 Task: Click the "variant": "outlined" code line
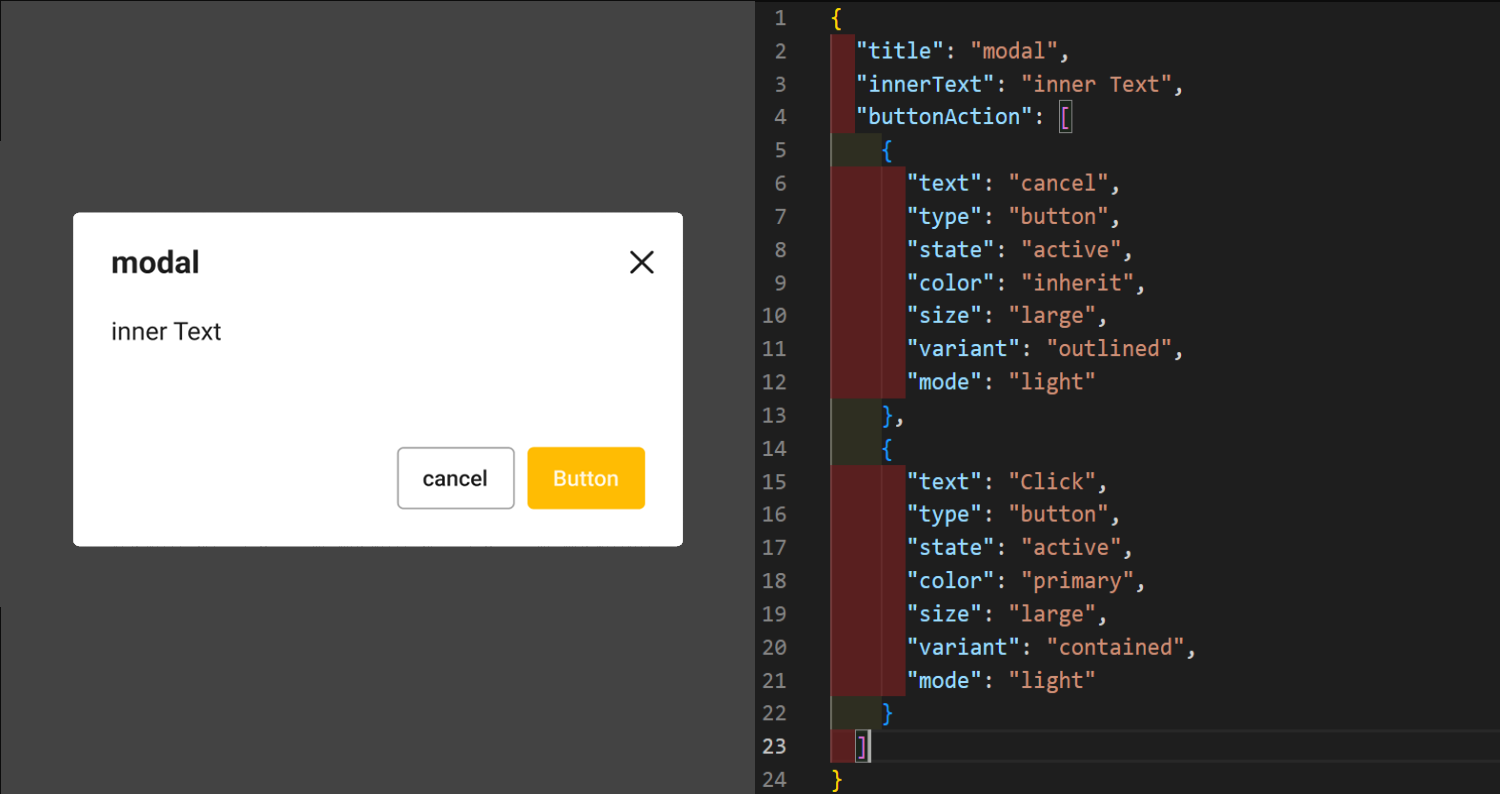click(x=1045, y=348)
